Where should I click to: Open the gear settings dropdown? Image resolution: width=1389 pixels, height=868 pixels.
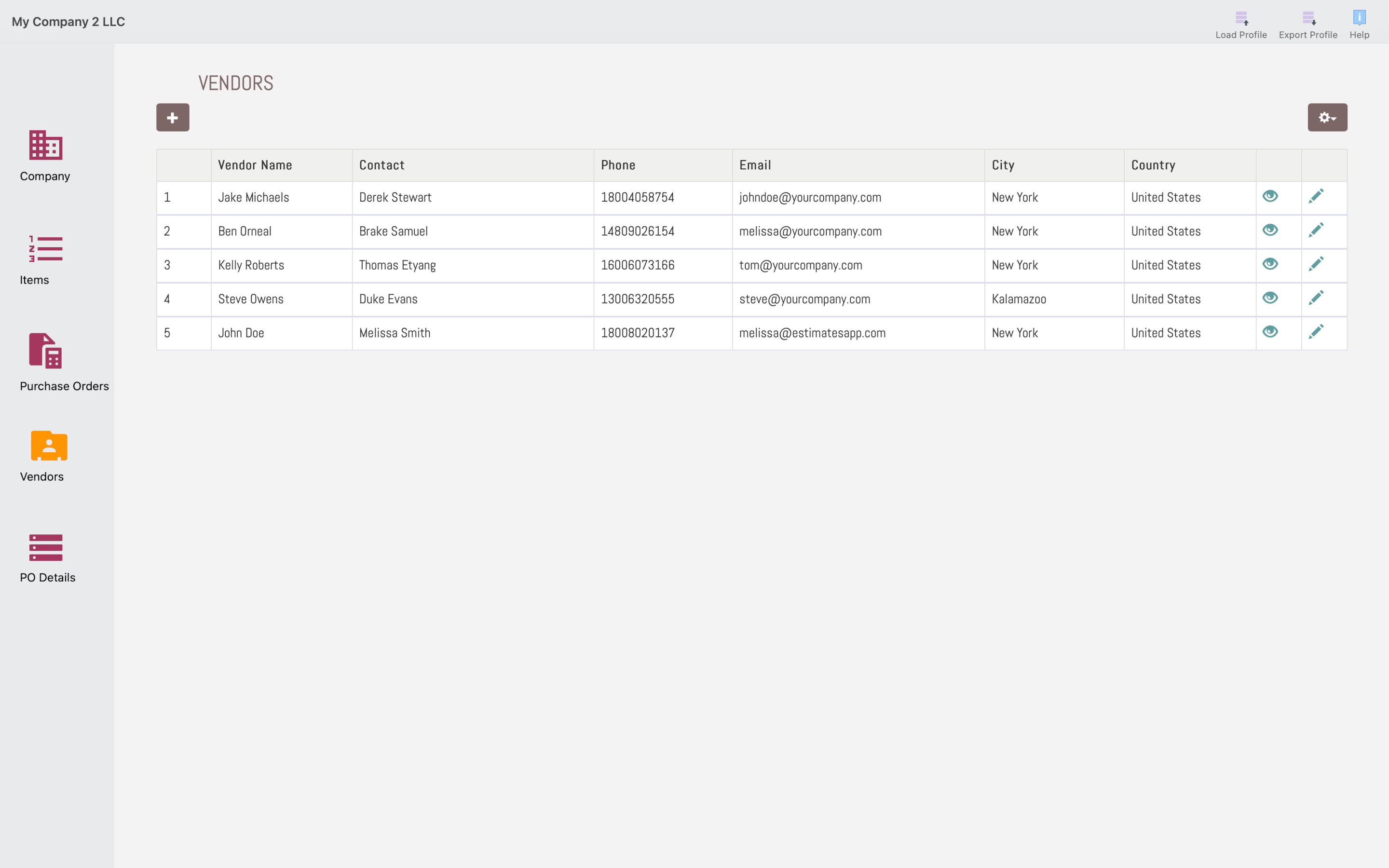(x=1327, y=118)
